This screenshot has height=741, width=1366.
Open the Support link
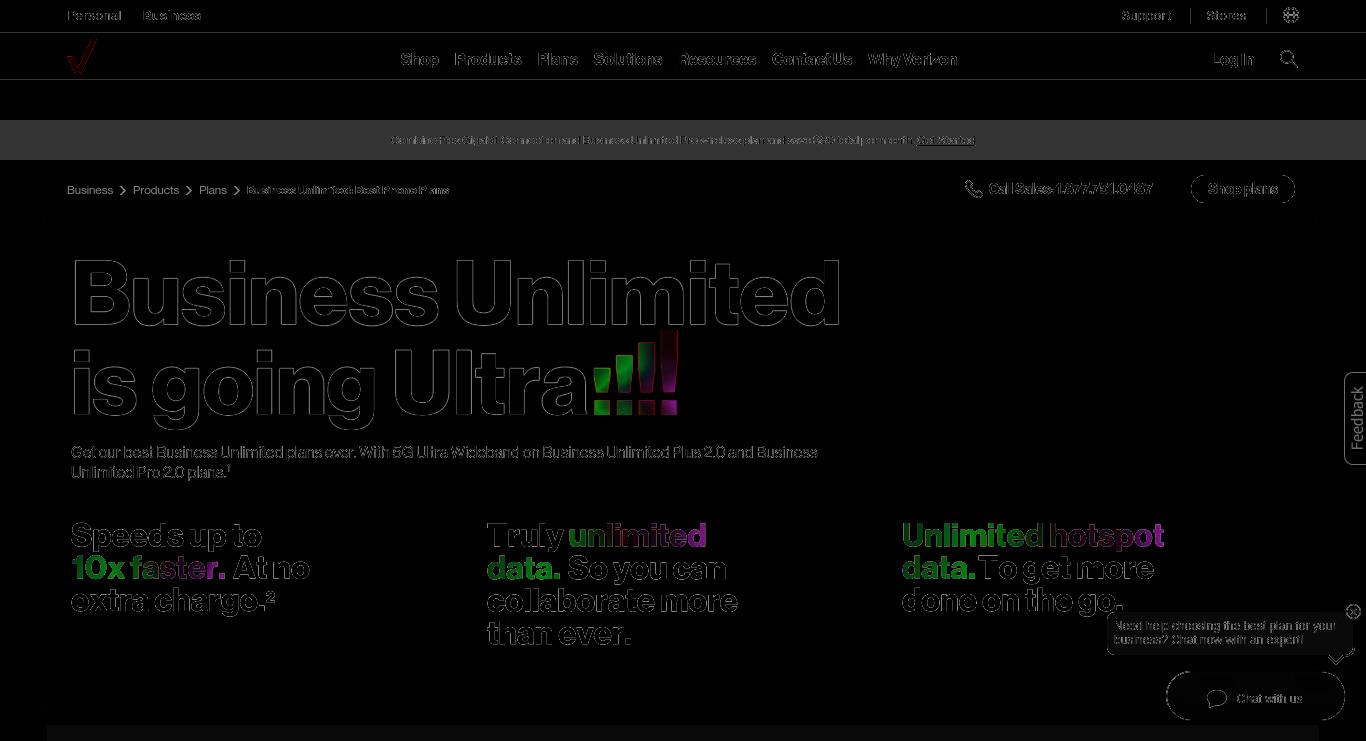1146,15
